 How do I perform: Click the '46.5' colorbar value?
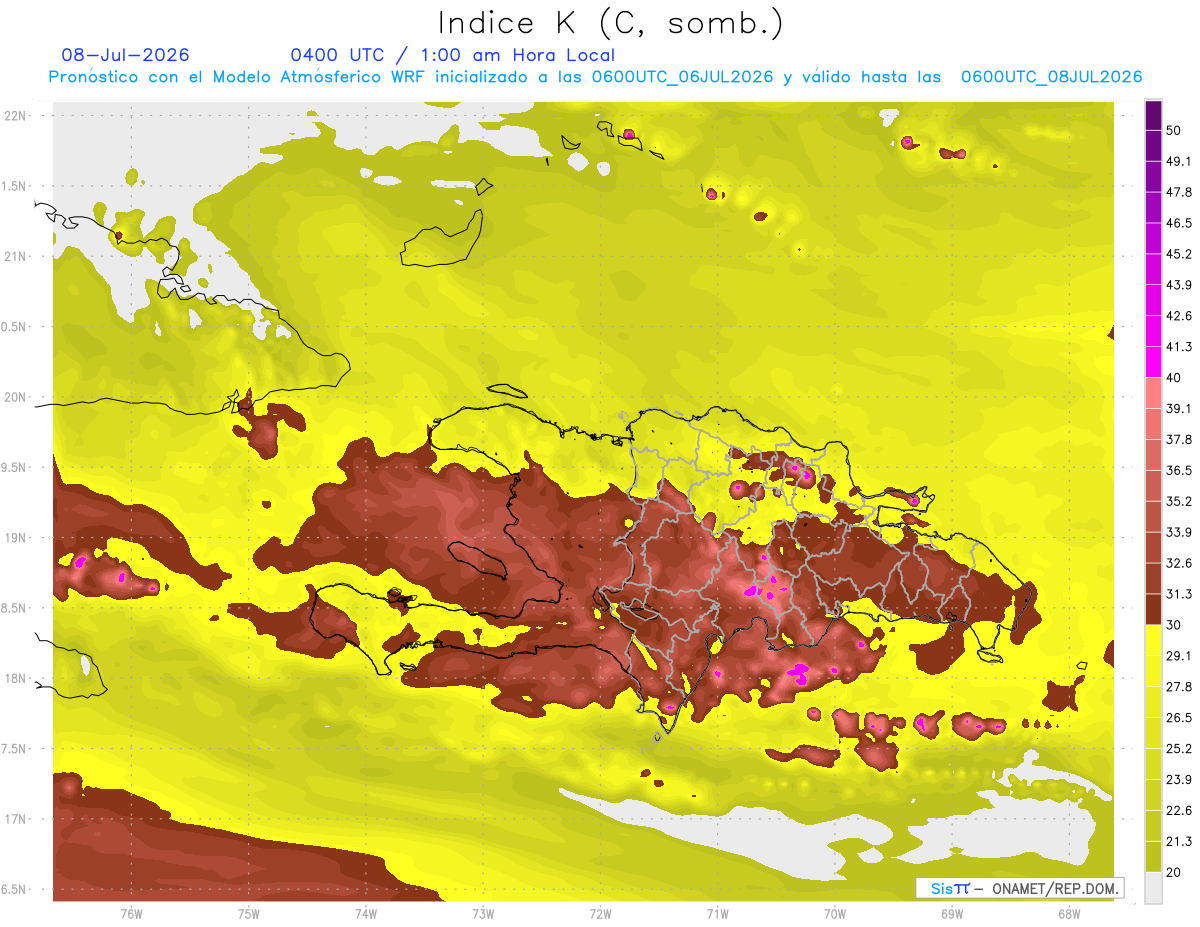(1179, 223)
